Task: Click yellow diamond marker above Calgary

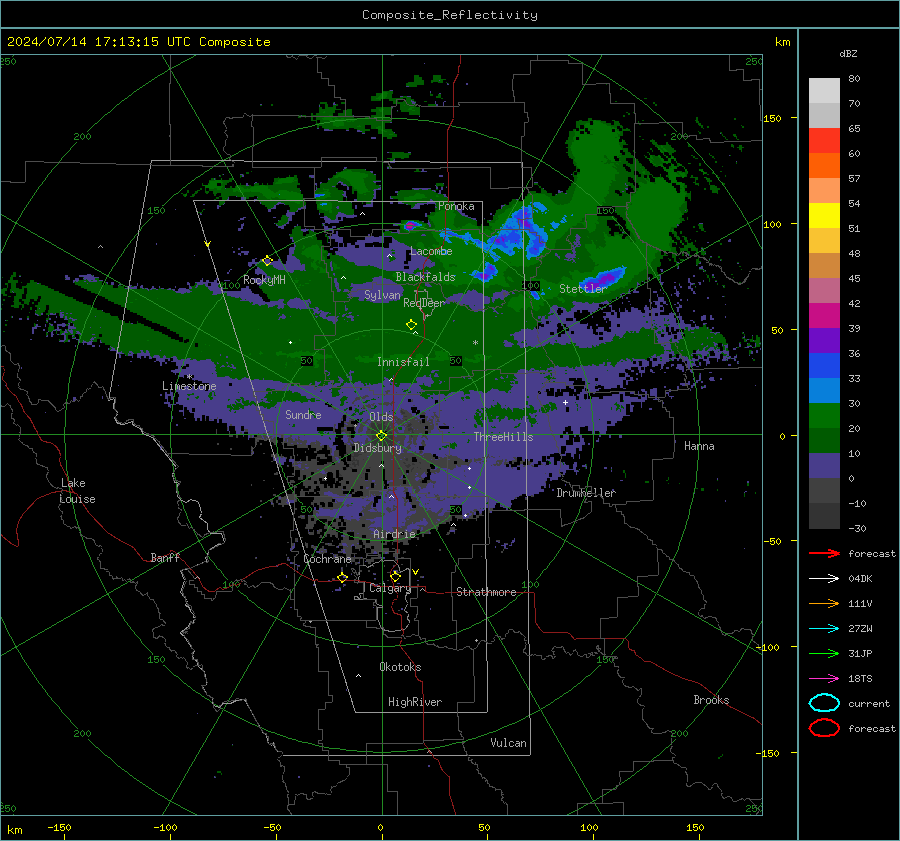Action: pos(395,576)
